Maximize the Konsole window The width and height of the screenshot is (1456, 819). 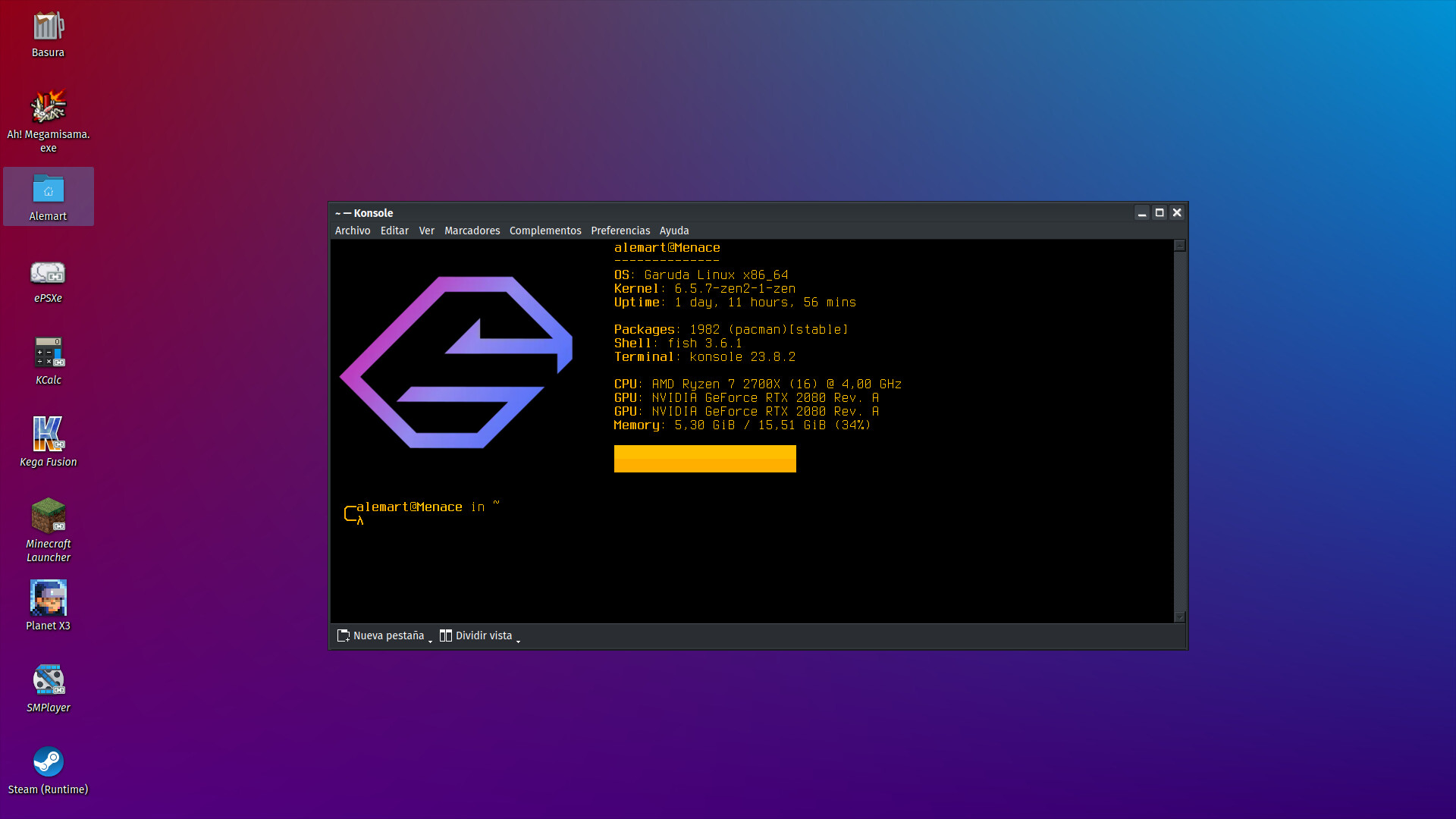click(x=1159, y=213)
